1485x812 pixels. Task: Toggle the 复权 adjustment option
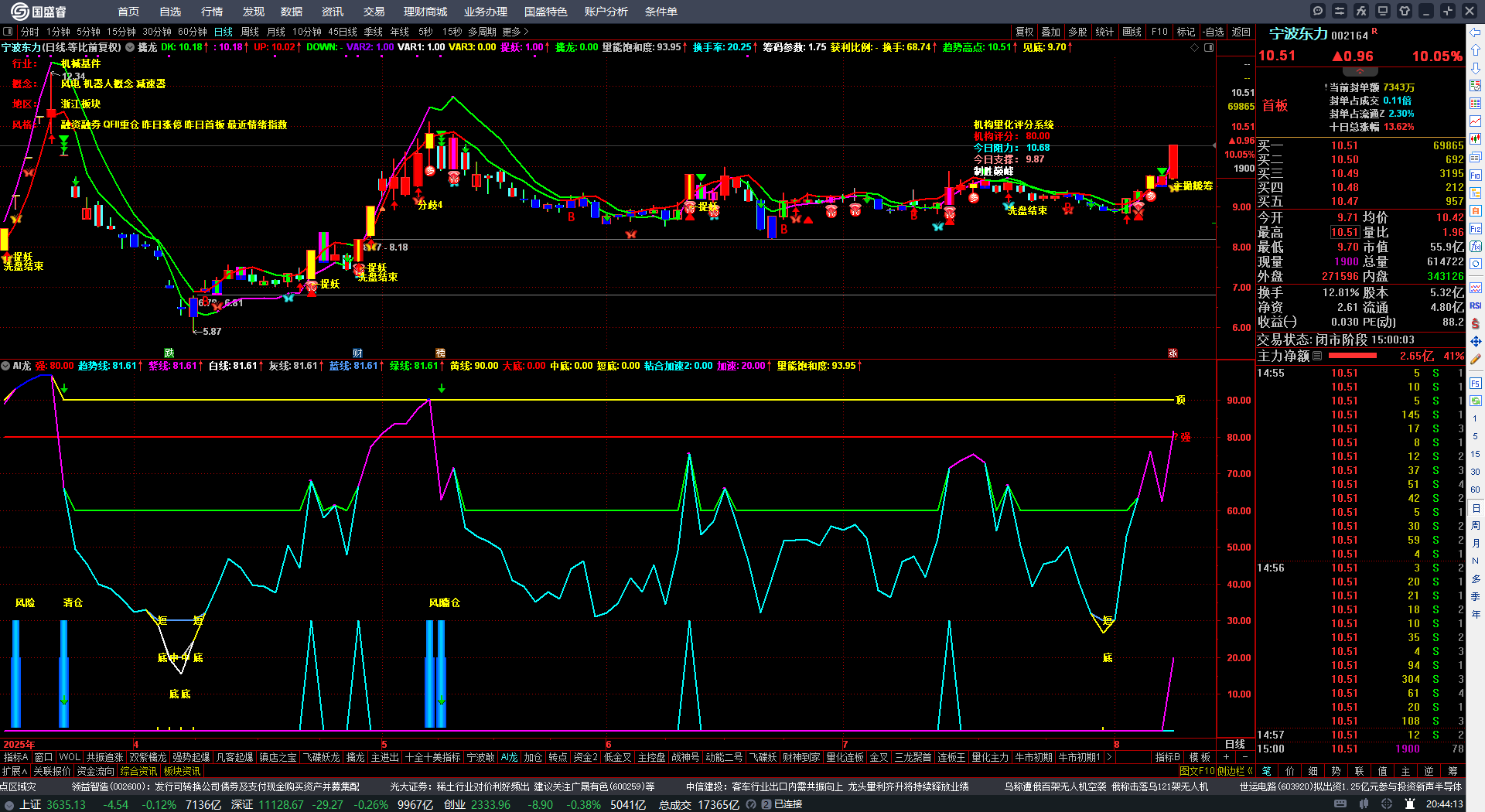(1025, 32)
